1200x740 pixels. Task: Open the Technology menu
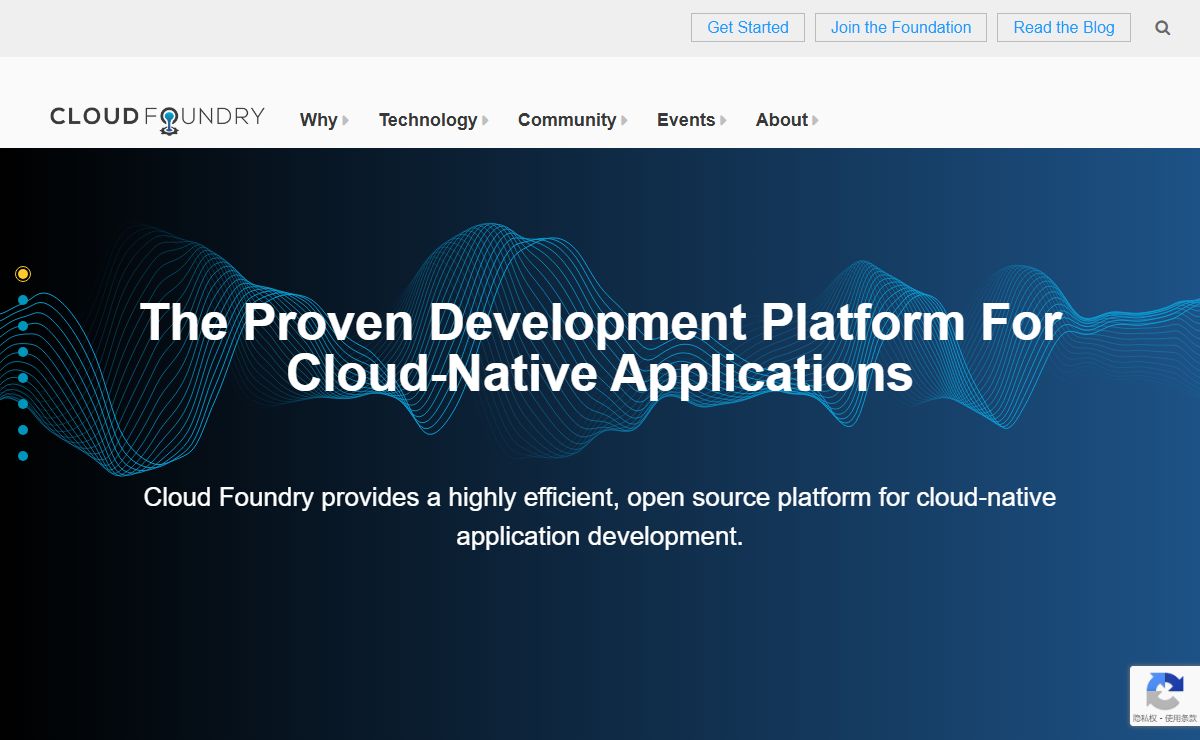tap(428, 120)
